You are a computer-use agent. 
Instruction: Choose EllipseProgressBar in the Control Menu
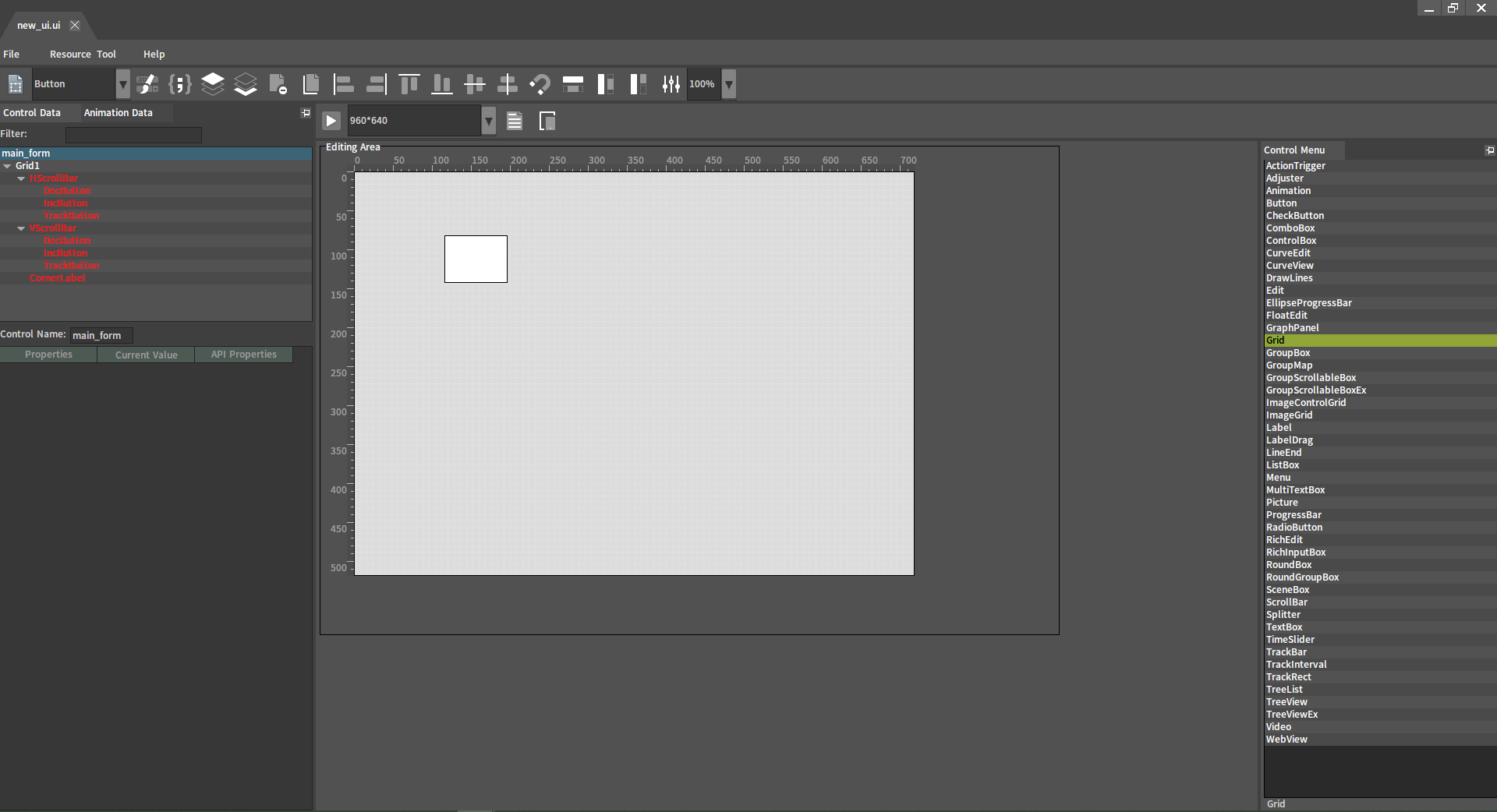point(1380,303)
